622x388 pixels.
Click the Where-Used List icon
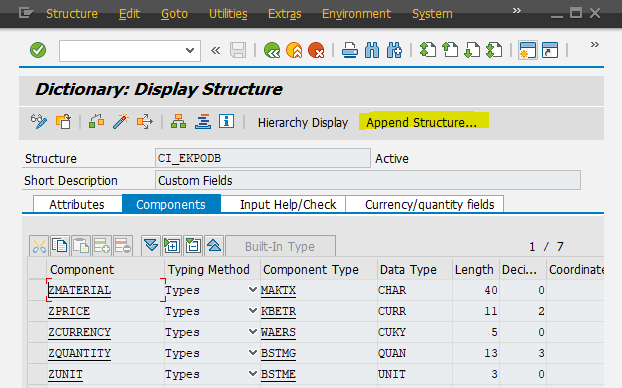145,121
